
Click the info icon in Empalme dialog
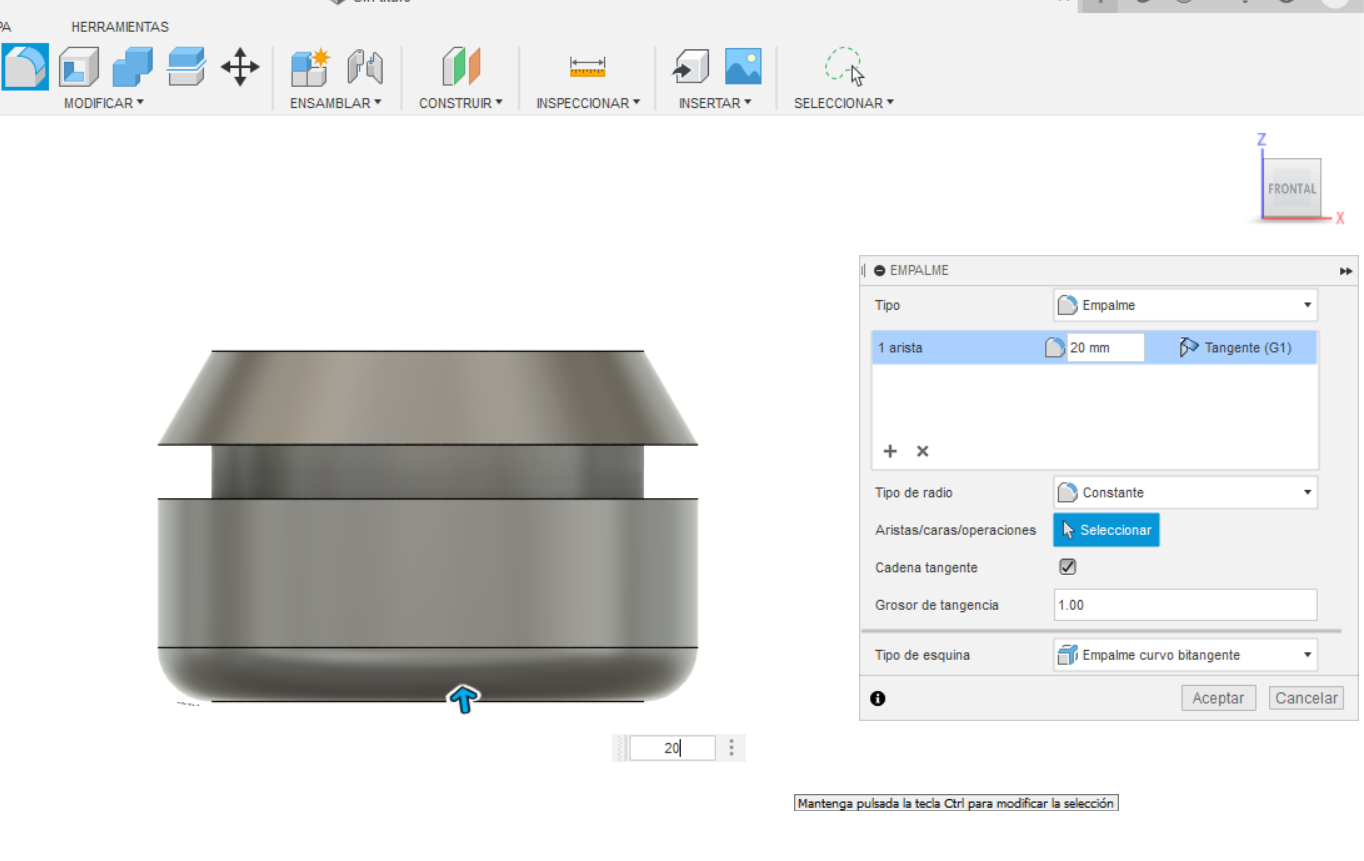[878, 698]
